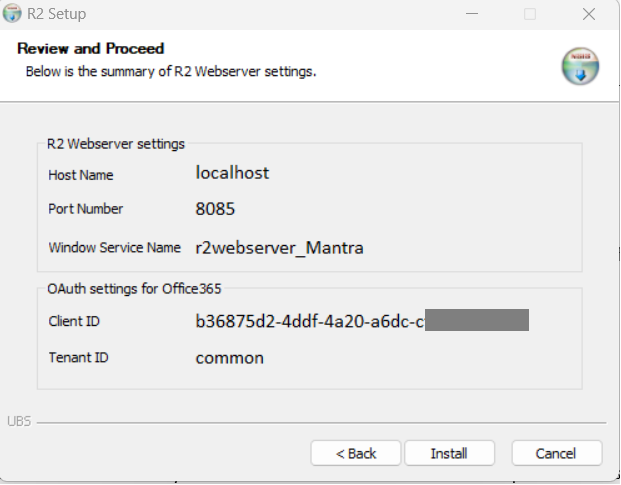Image resolution: width=621 pixels, height=485 pixels.
Task: Click the Client ID value text
Action: click(310, 321)
